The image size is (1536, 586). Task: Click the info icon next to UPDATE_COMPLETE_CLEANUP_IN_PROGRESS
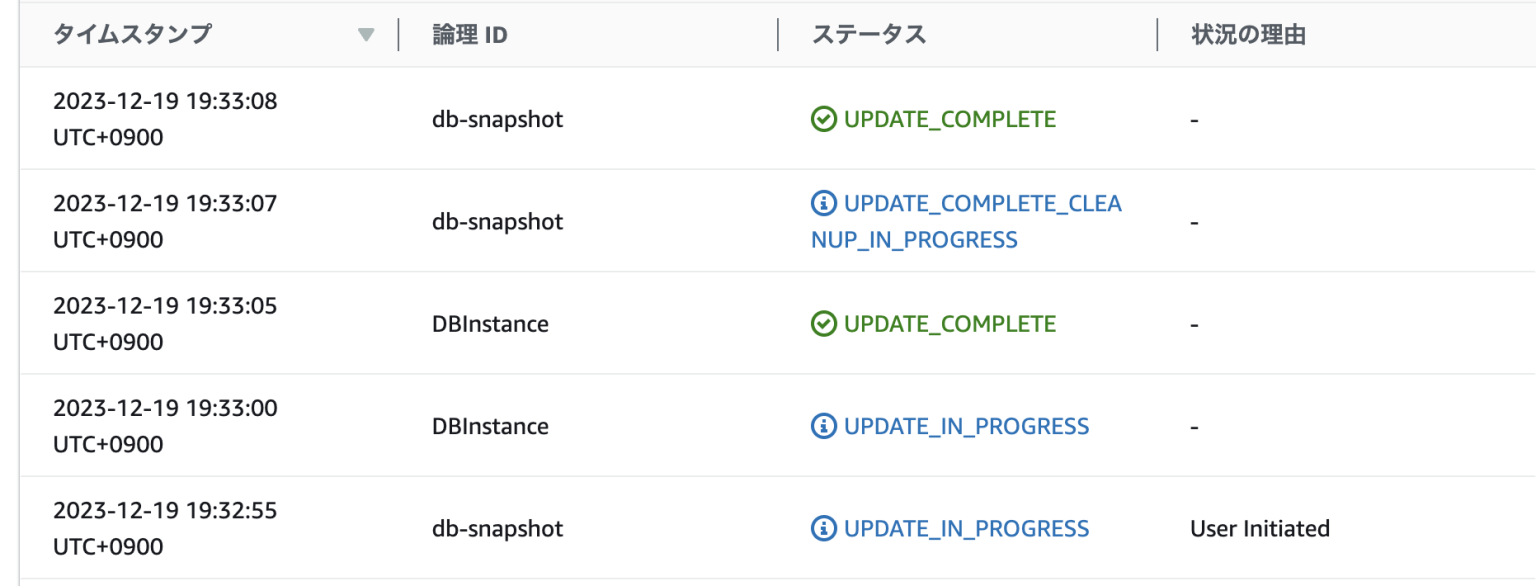822,203
